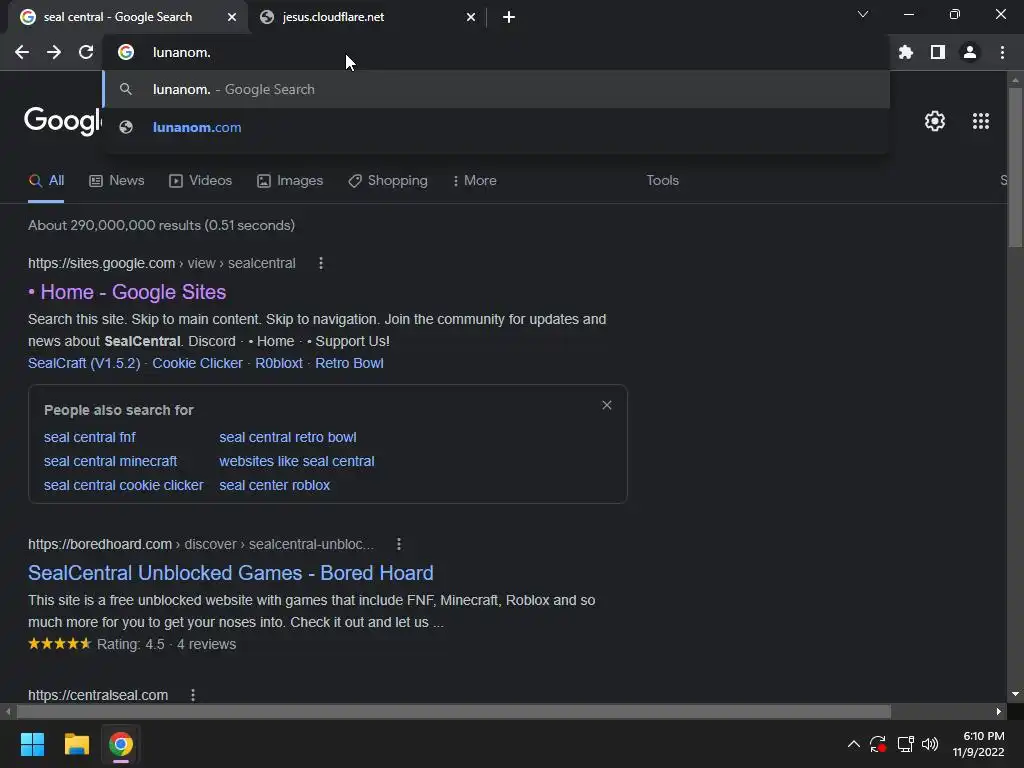1024x768 pixels.
Task: Open Google quick settings gear
Action: (935, 121)
